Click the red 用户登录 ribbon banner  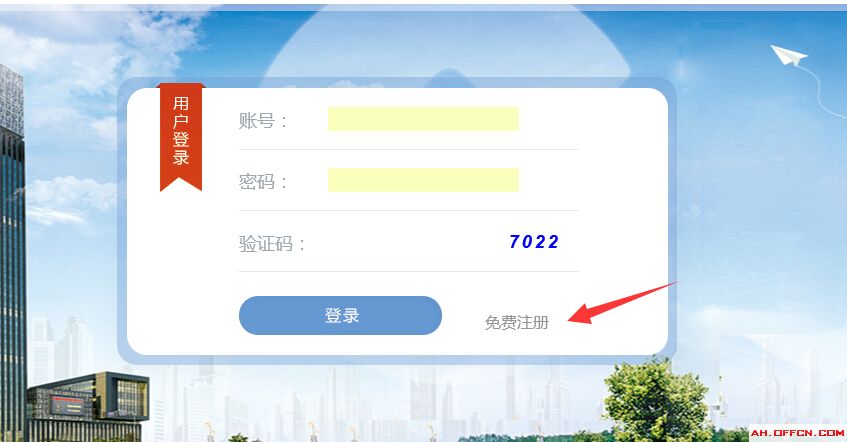click(x=181, y=137)
